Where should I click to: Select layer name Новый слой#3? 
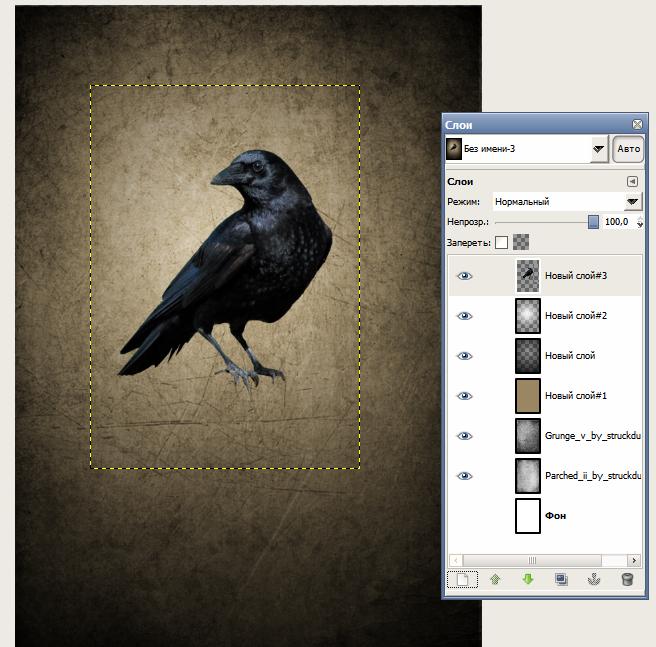tap(576, 276)
